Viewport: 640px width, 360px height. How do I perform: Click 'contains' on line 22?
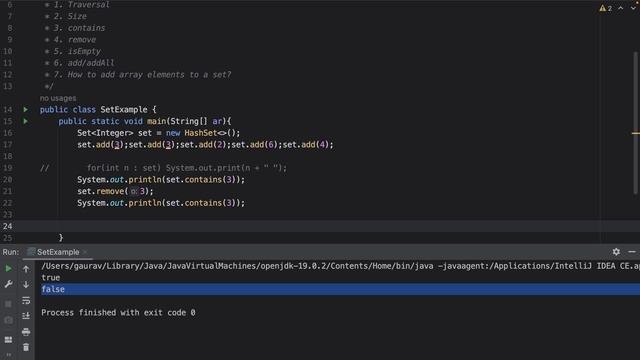pyautogui.click(x=203, y=203)
